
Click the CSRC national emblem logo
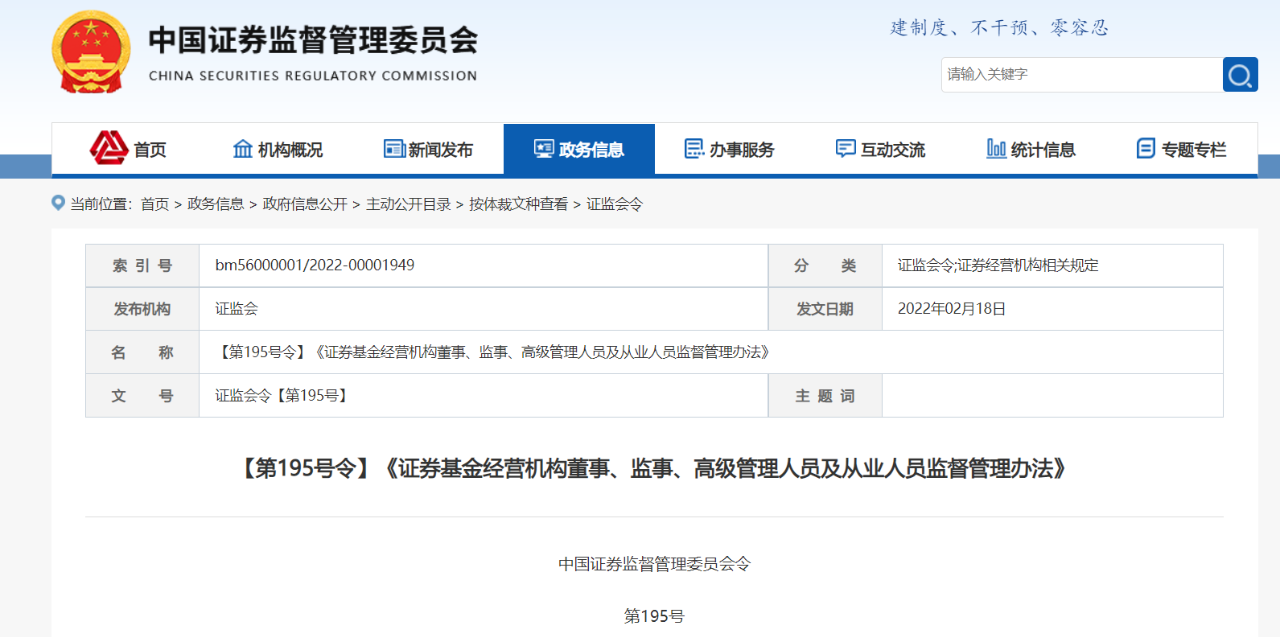(x=91, y=52)
